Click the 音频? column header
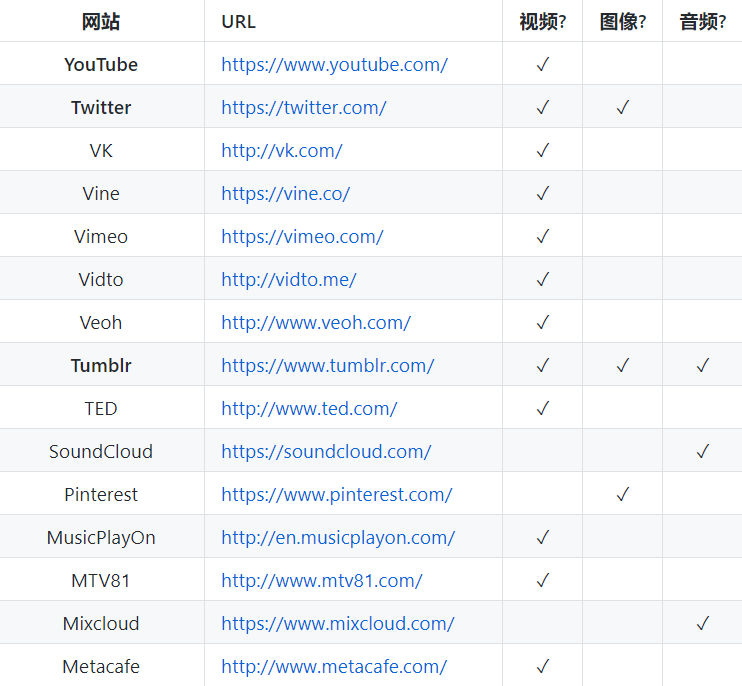This screenshot has height=686, width=742. point(703,22)
